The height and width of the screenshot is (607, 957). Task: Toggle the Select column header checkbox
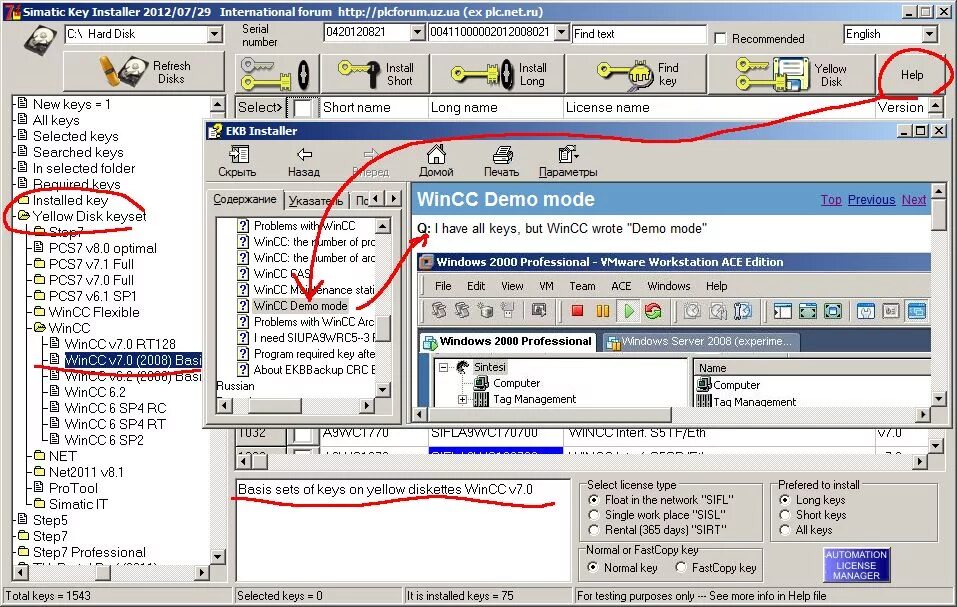303,108
